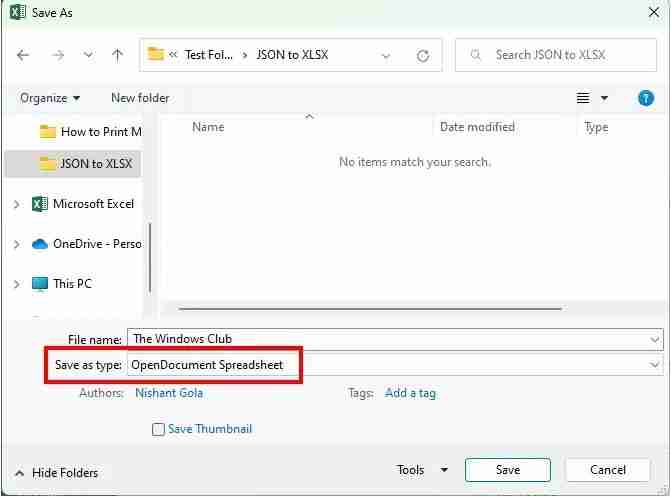Screen dimensions: 671x498
Task: Expand the This PC tree node
Action: pyautogui.click(x=17, y=284)
